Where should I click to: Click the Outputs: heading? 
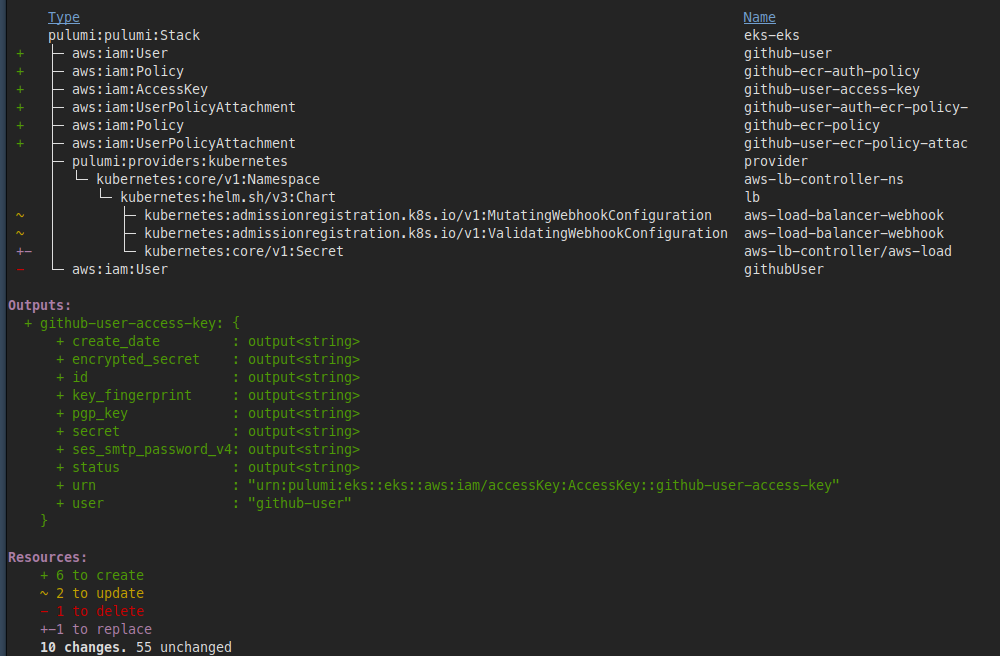click(40, 305)
